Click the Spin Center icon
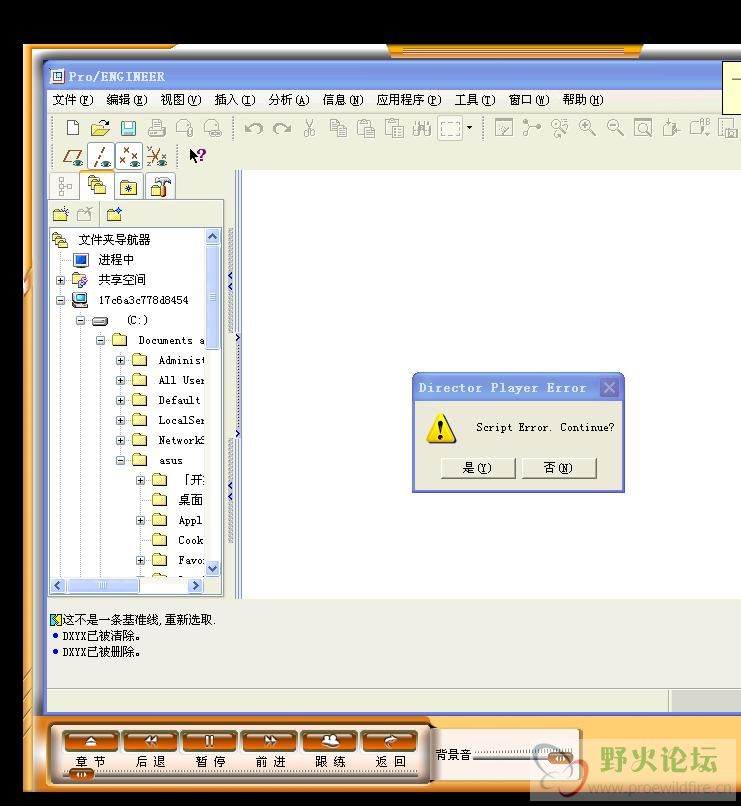The image size is (741, 806). pos(531,127)
